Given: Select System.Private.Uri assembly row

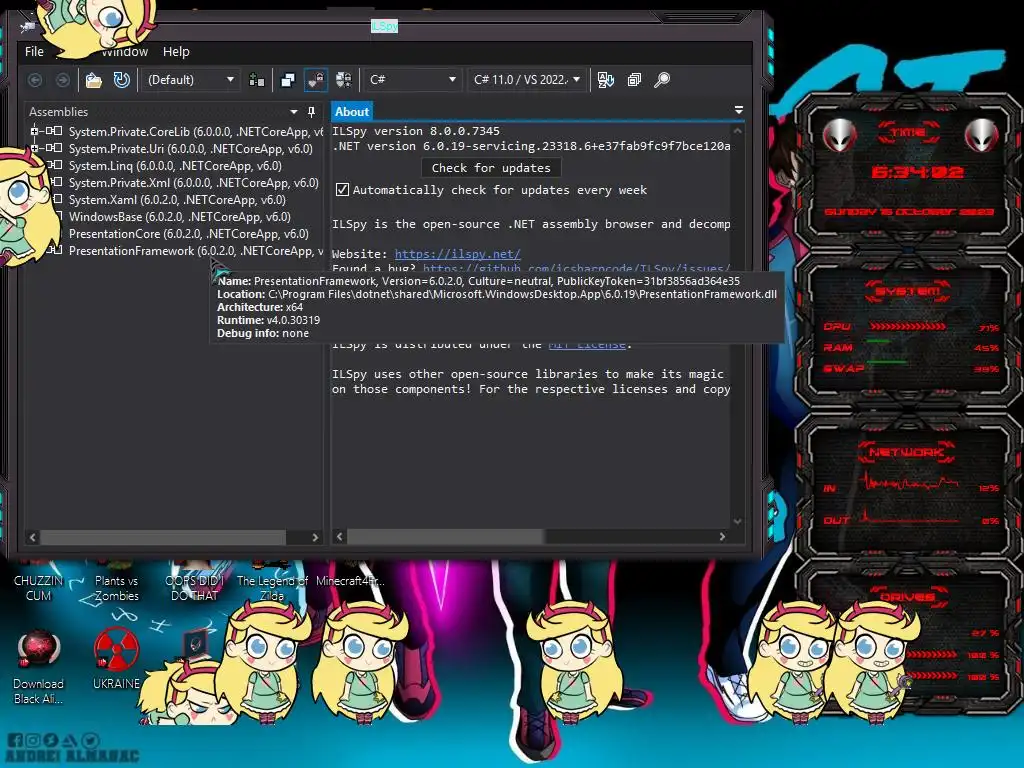Looking at the screenshot, I should [191, 148].
